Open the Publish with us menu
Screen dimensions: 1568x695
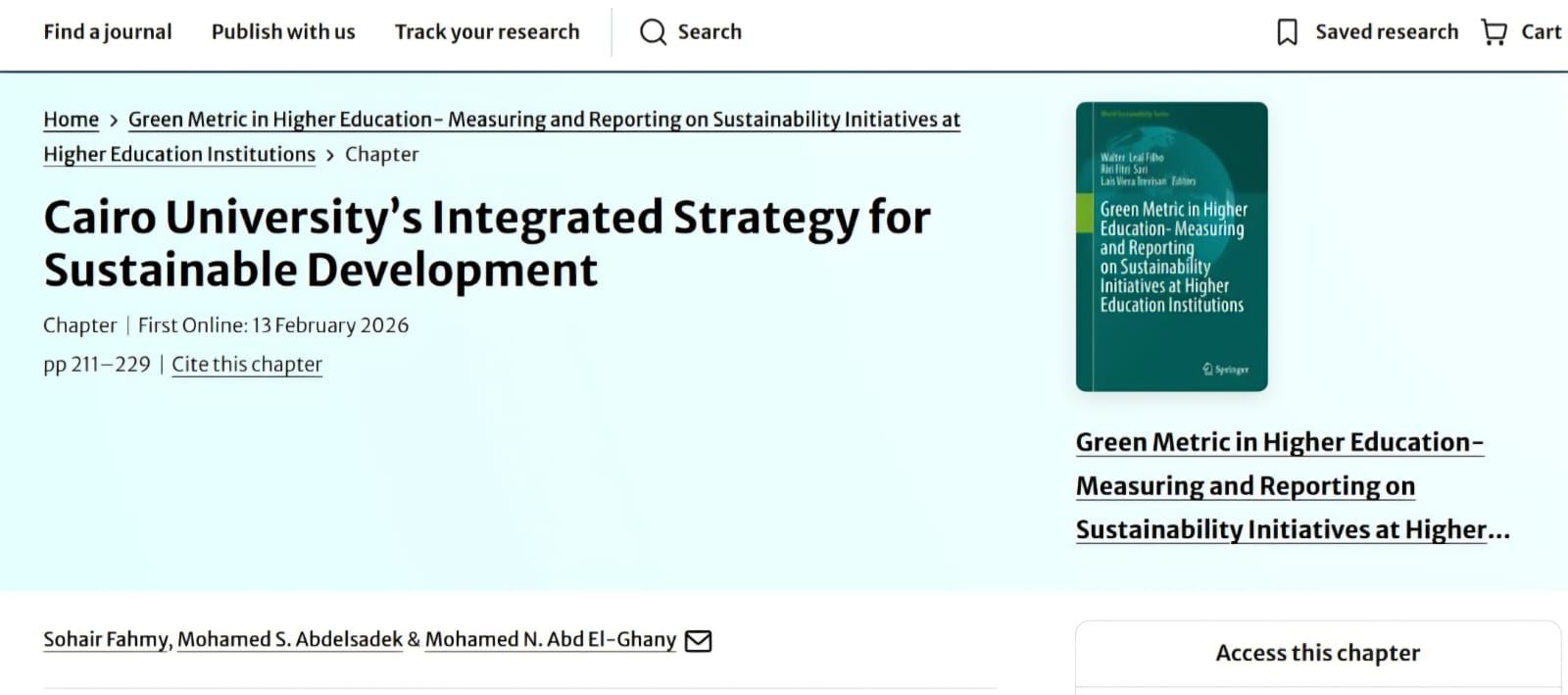pyautogui.click(x=283, y=32)
